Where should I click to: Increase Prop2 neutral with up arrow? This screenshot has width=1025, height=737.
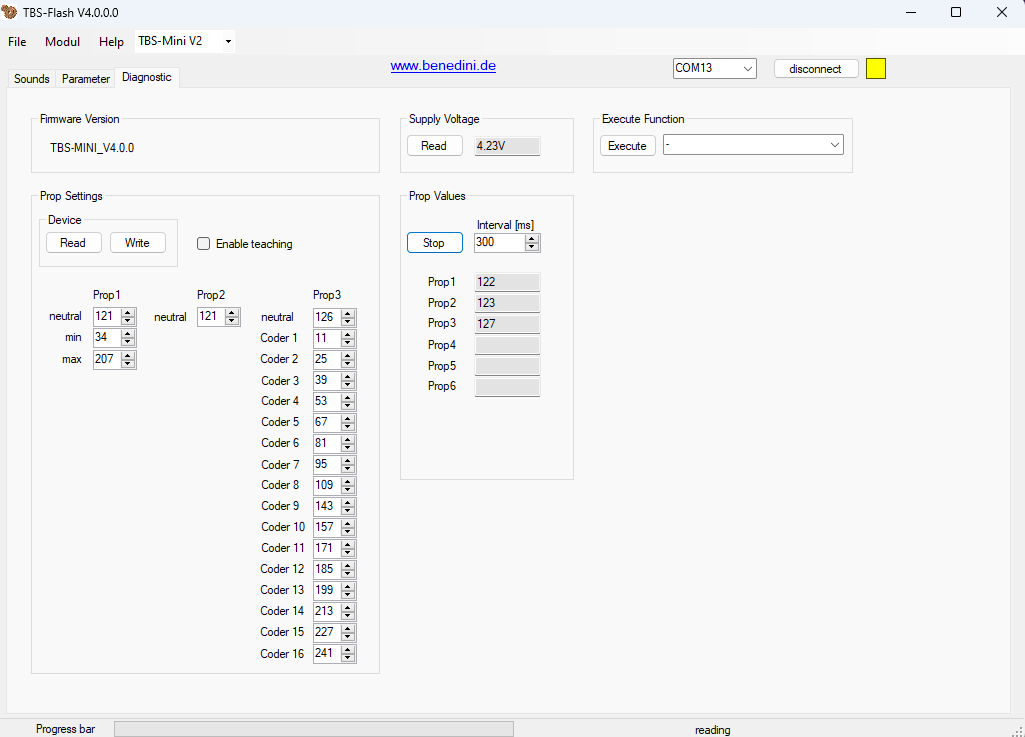pos(232,313)
